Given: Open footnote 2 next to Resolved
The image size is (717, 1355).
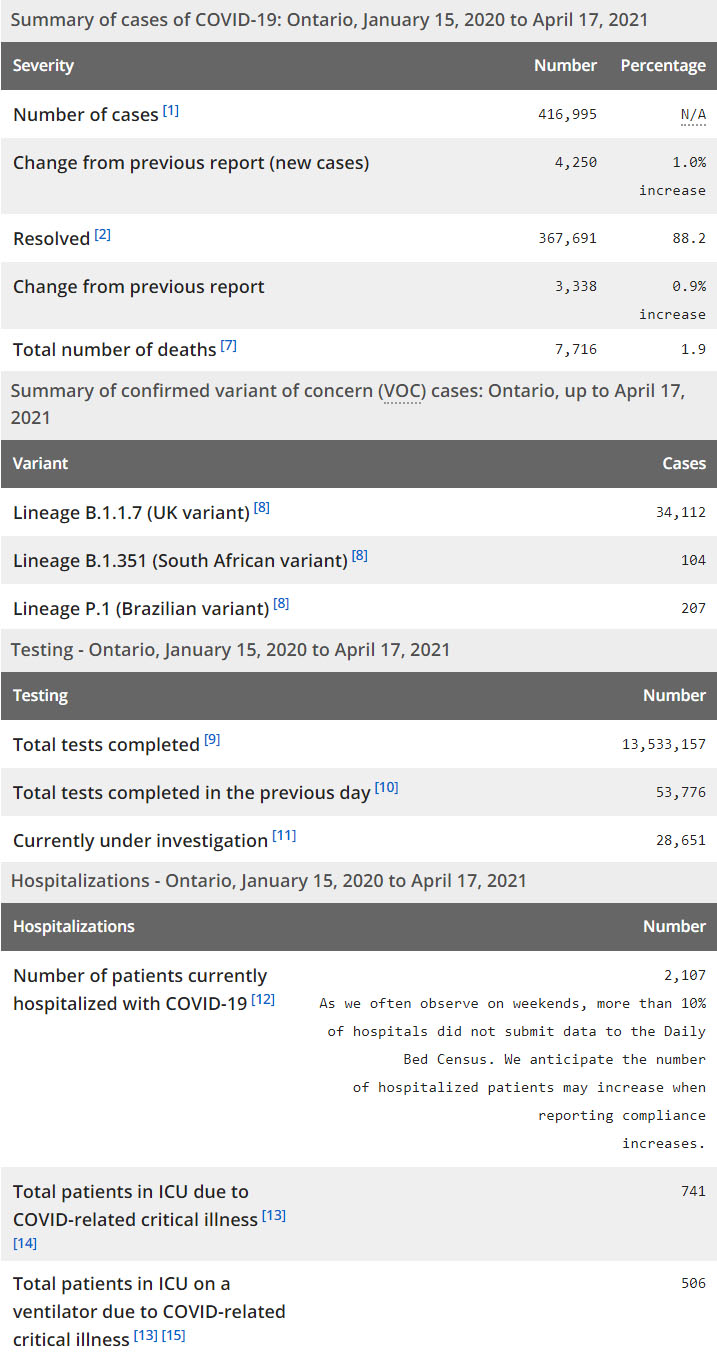Looking at the screenshot, I should tap(103, 235).
